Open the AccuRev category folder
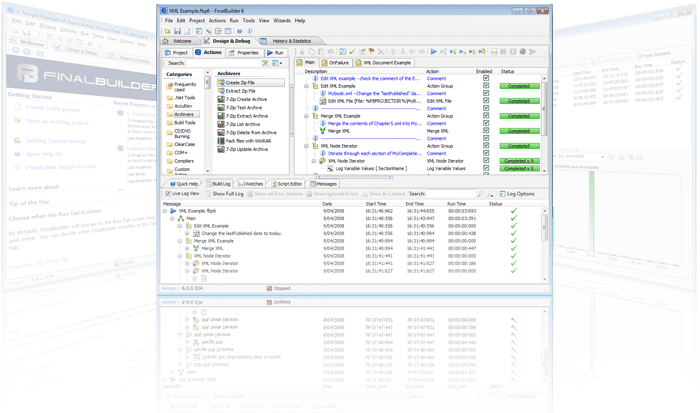Image resolution: width=700 pixels, height=413 pixels. point(179,106)
